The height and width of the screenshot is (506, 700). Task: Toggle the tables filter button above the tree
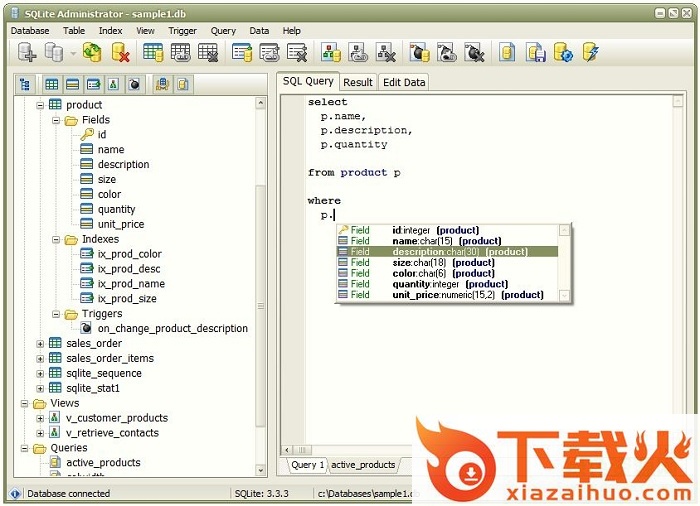(x=51, y=84)
